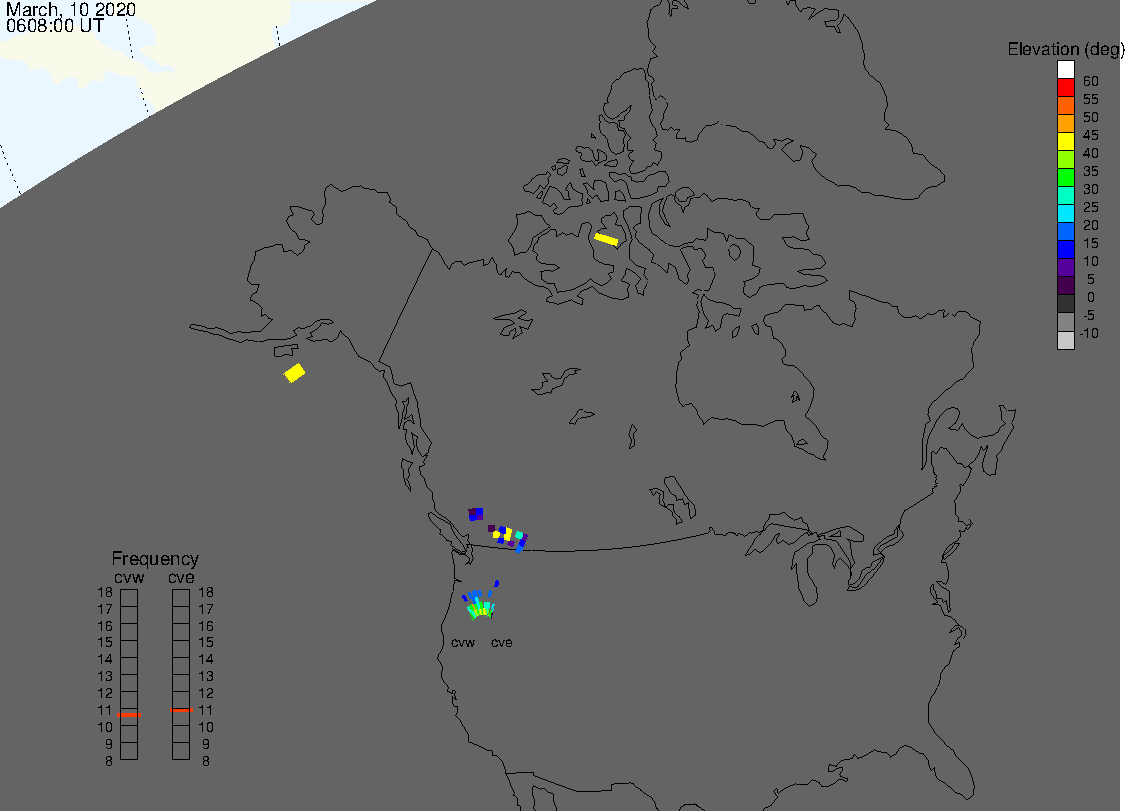Click the 8 label right of the cve bar

pos(206,761)
